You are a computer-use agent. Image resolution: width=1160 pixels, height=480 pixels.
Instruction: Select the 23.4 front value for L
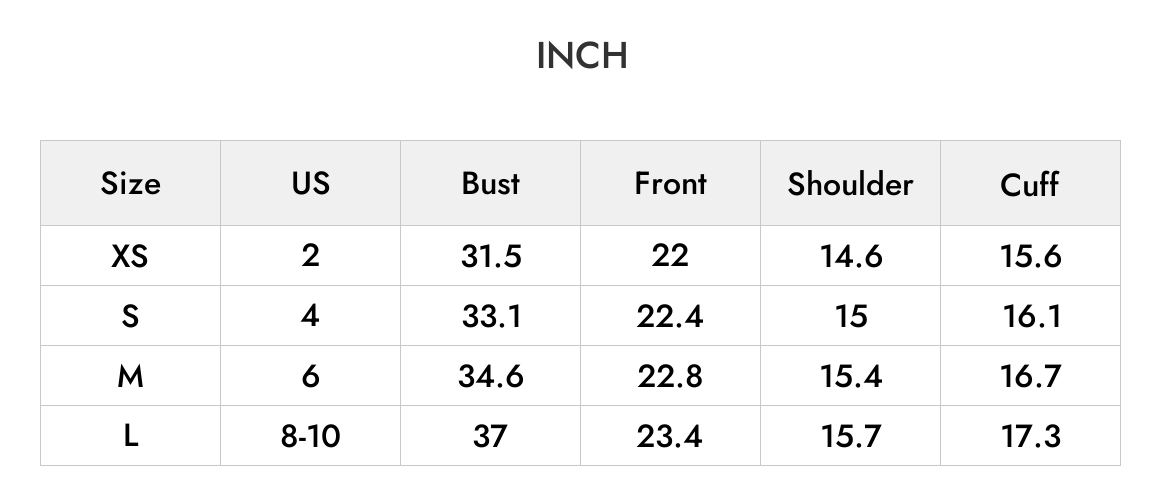[670, 436]
